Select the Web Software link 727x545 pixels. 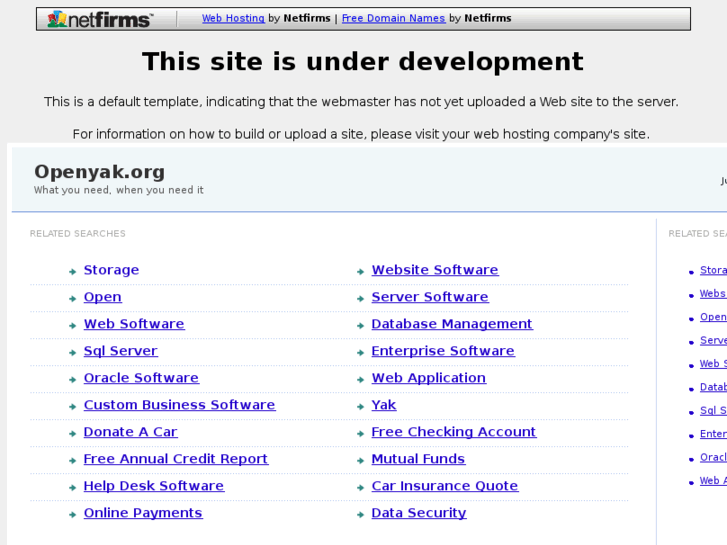[x=134, y=324]
